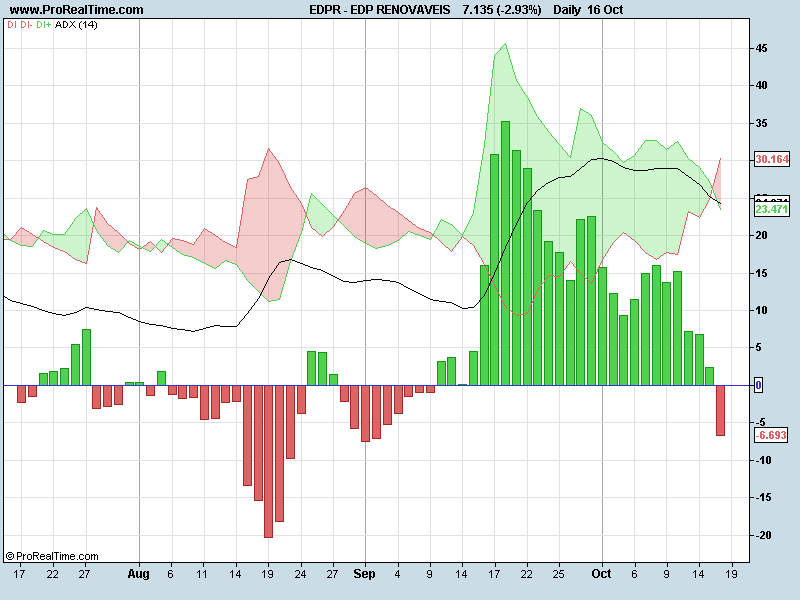This screenshot has height=600, width=800.
Task: Select the positive 15 axis tick
Action: click(761, 273)
